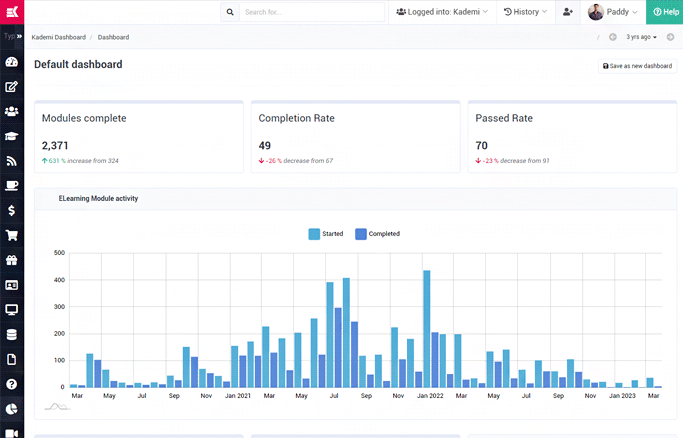Click the Kademi logo icon
The width and height of the screenshot is (683, 438).
[x=12, y=12]
